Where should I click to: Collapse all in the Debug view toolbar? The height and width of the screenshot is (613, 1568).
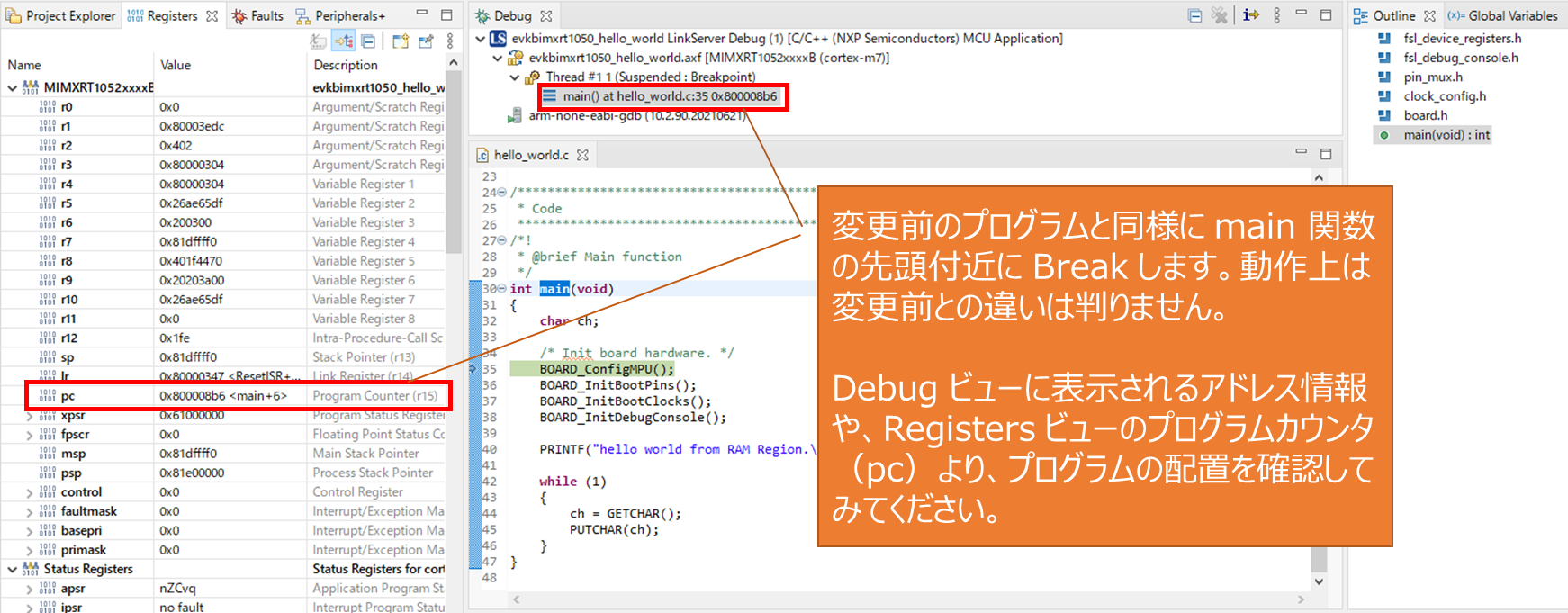click(1194, 15)
